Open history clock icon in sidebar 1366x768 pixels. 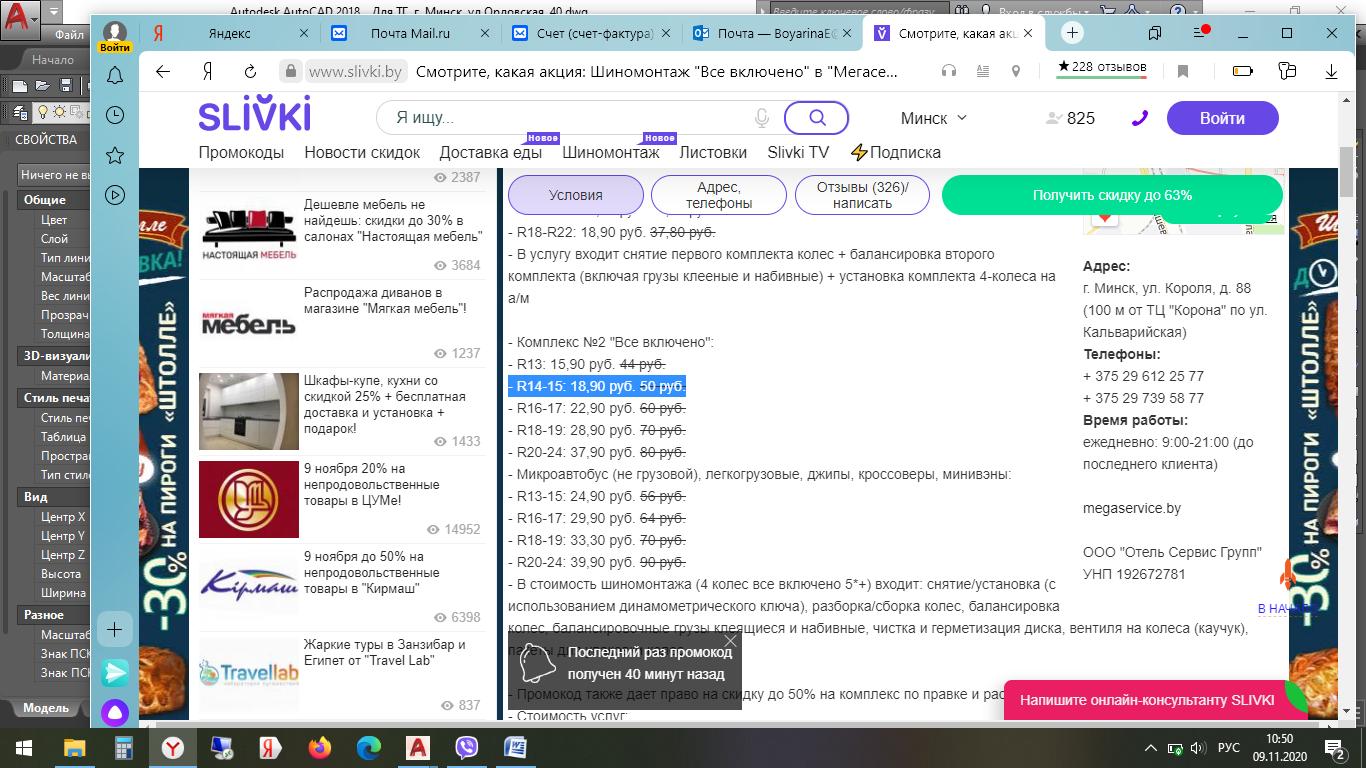(x=115, y=115)
